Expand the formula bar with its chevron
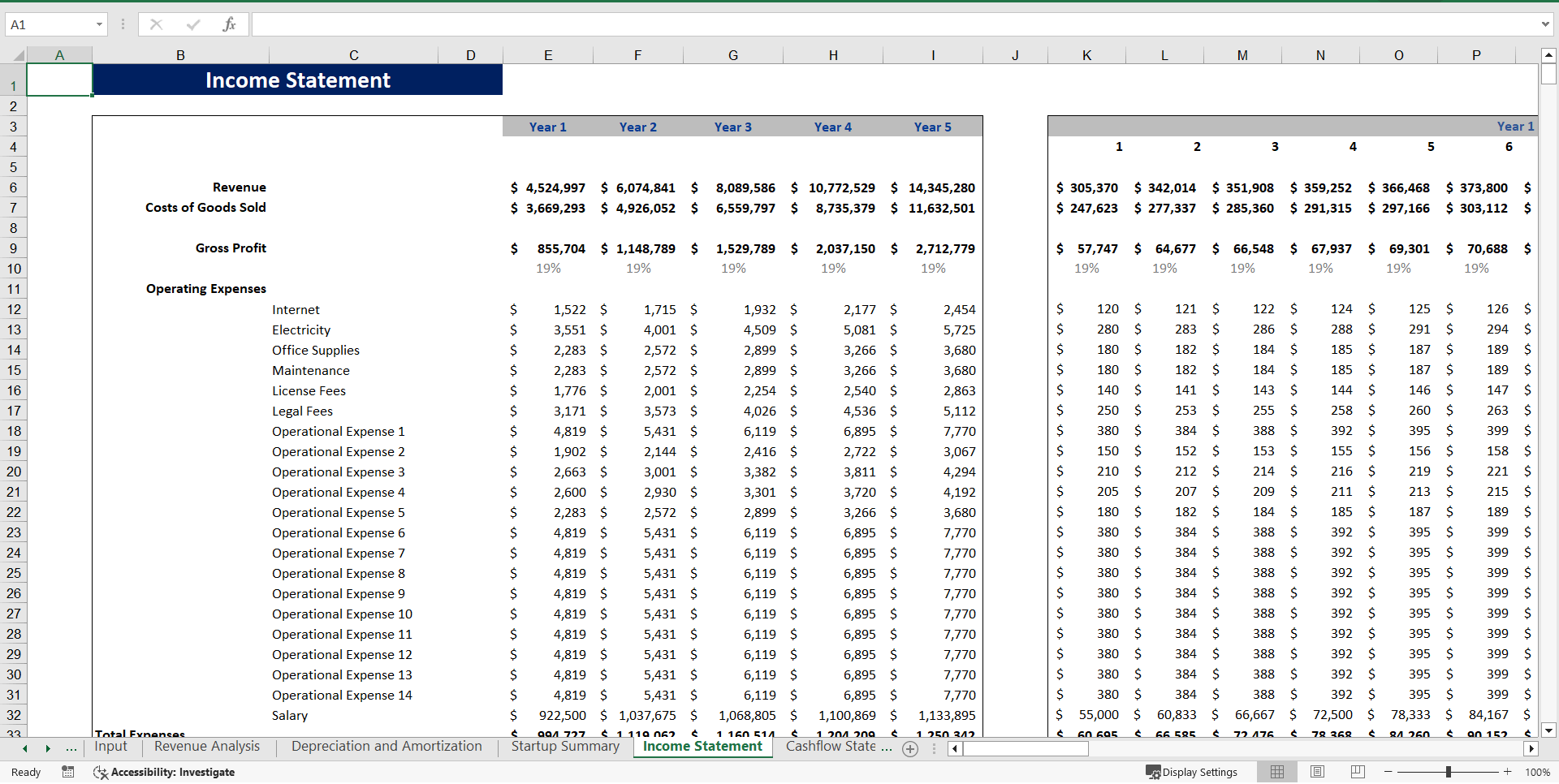The image size is (1559, 784). (1546, 24)
